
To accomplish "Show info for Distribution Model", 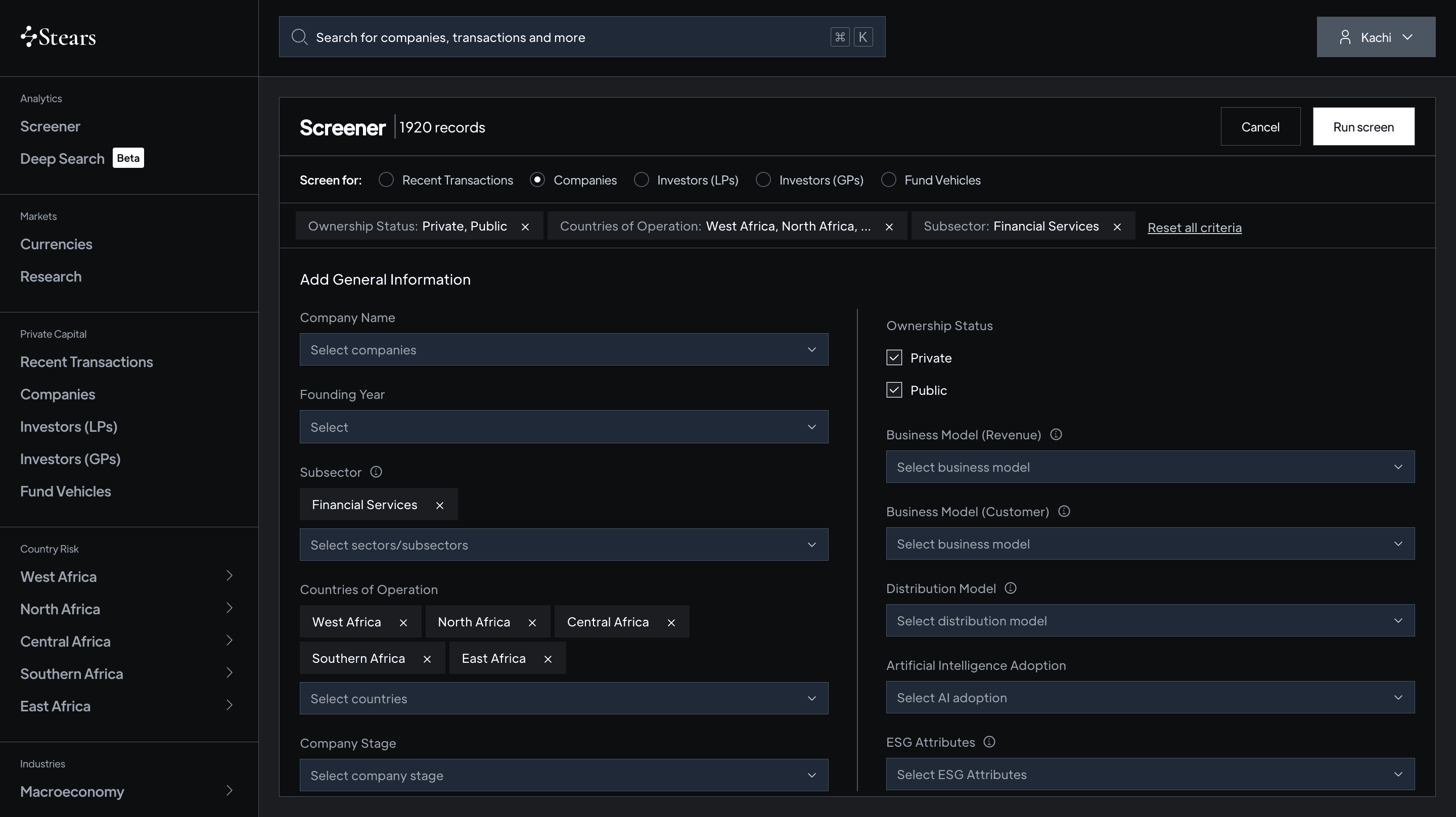I will point(1011,588).
